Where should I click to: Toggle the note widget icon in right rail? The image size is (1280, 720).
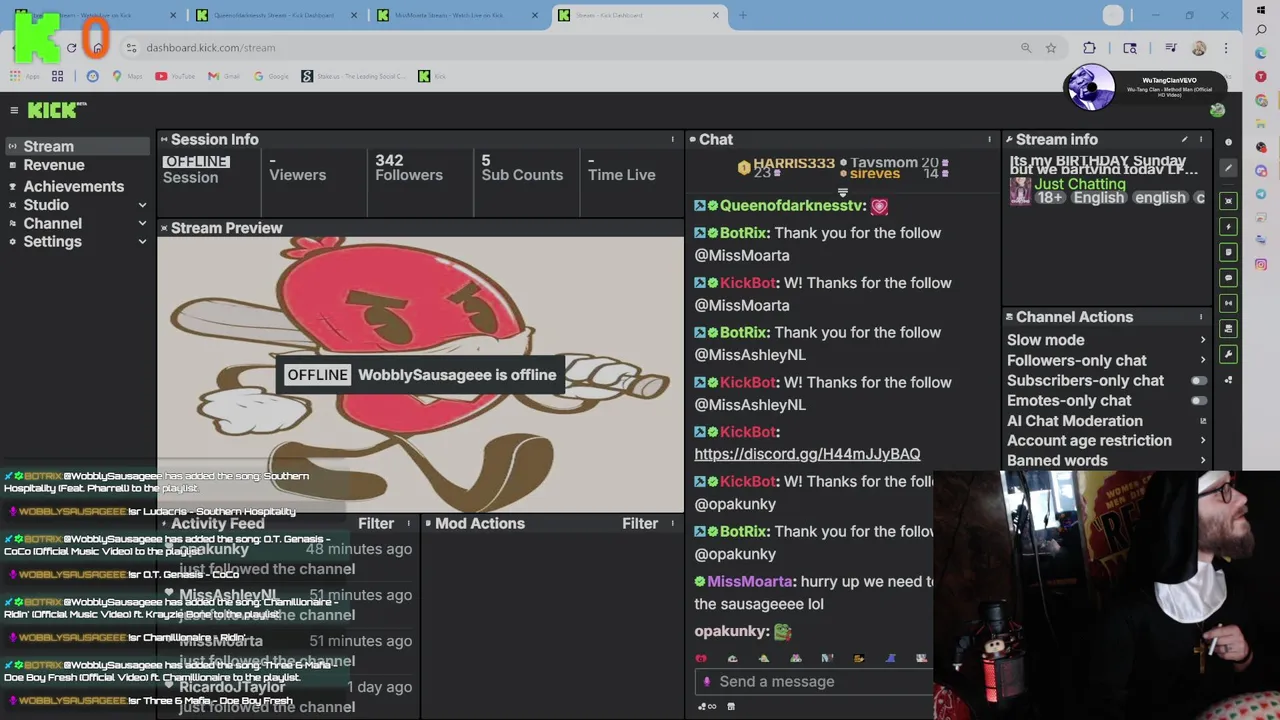coord(1229,252)
